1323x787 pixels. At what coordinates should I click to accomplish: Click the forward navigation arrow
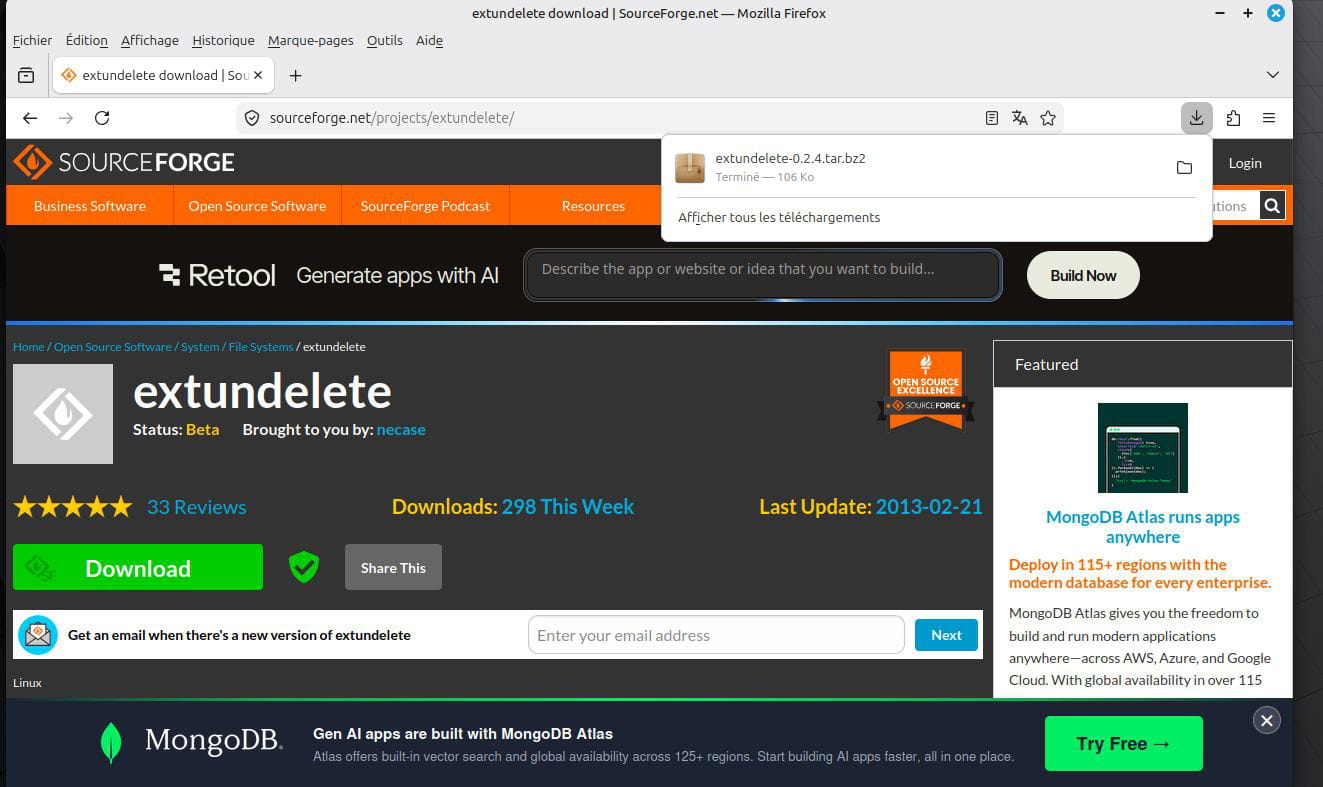pos(66,118)
